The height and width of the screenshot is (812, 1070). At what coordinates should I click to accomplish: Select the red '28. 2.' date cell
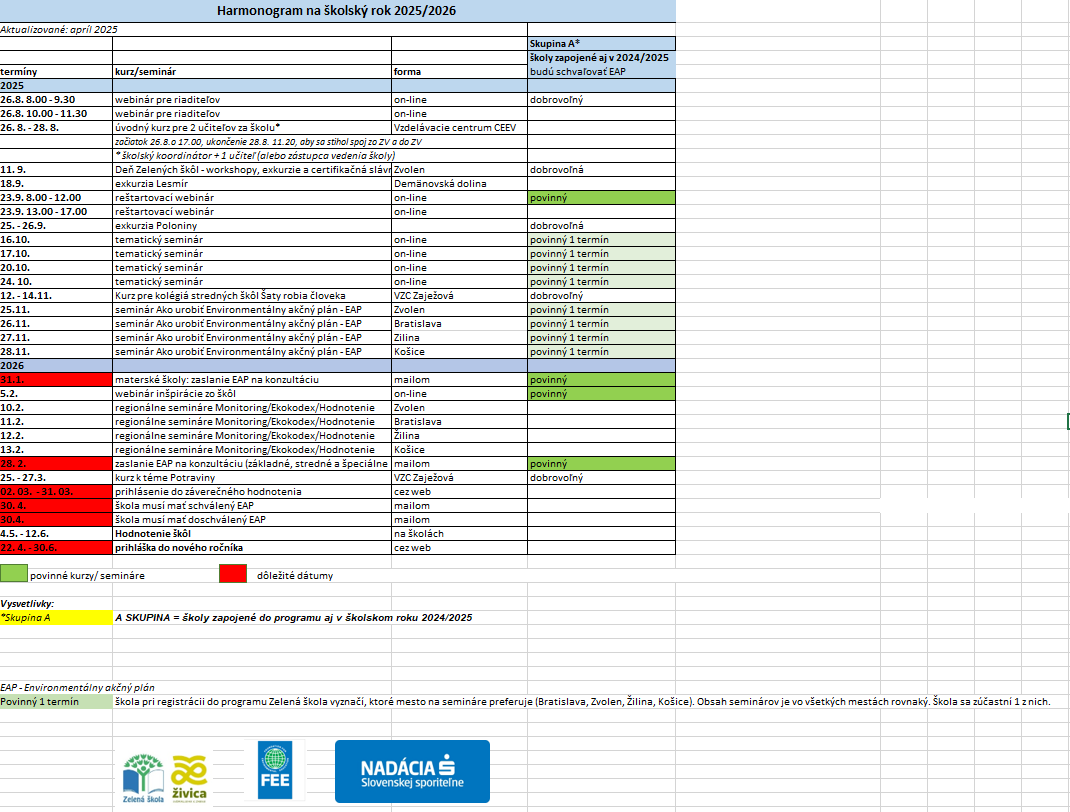(x=56, y=463)
